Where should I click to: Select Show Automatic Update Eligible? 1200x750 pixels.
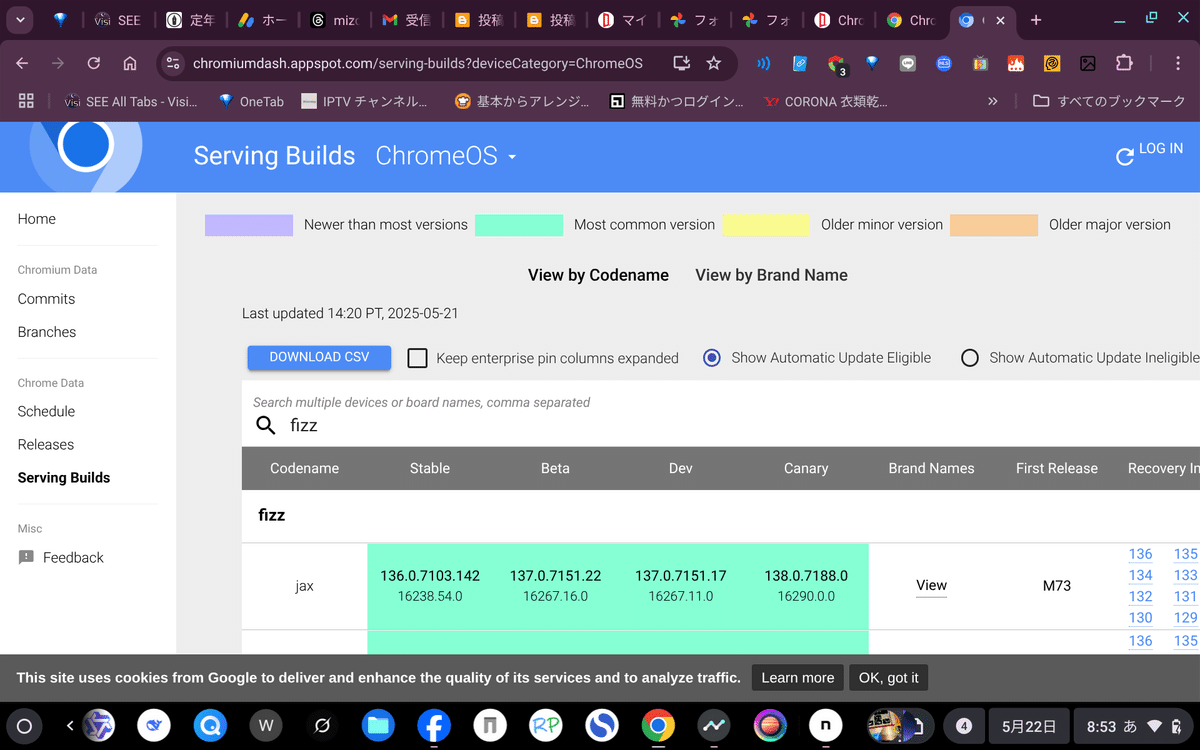(711, 357)
